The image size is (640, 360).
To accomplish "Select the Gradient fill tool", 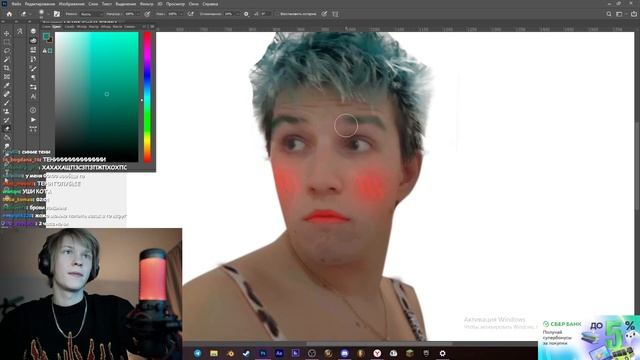I will click(7, 138).
